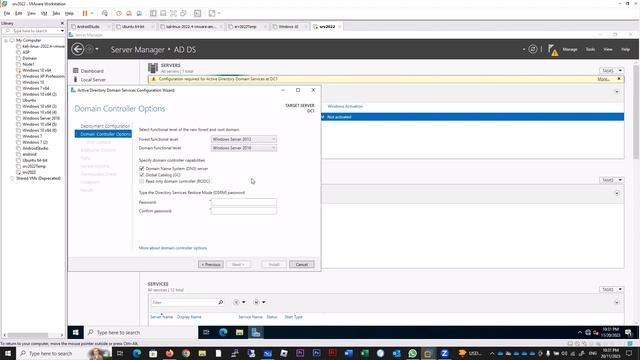
Task: Toggle Read only domain controller (RODC) checkbox
Action: [x=142, y=181]
